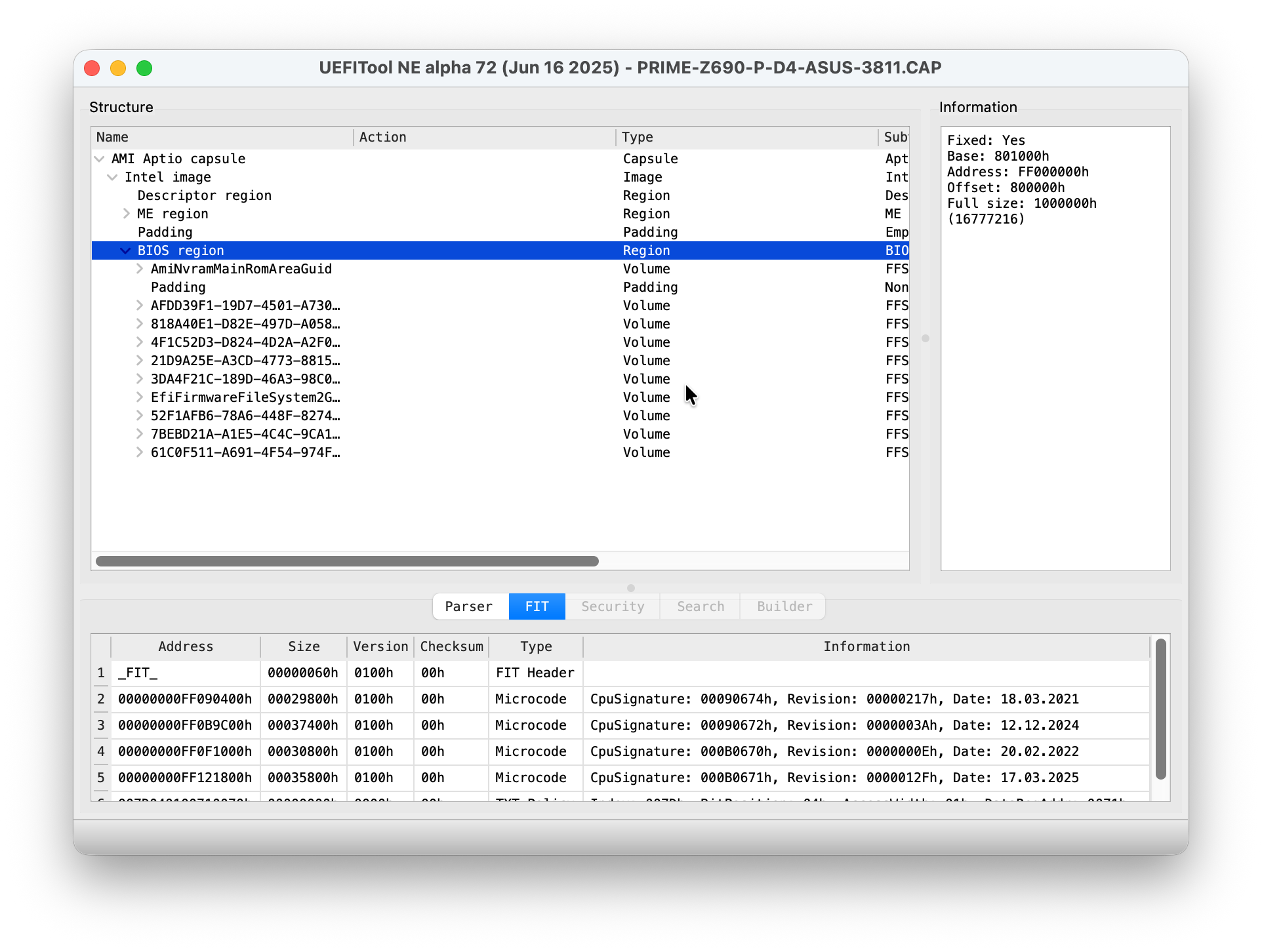The image size is (1262, 952).
Task: Expand the ME region node
Action: pos(125,213)
